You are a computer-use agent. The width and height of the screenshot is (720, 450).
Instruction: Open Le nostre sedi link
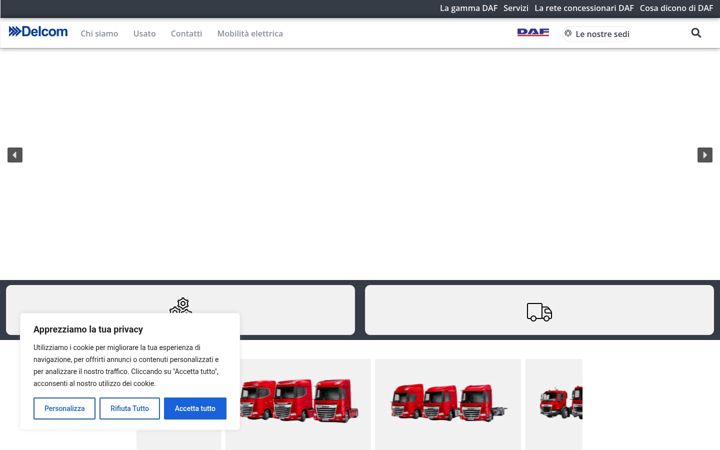tap(602, 34)
